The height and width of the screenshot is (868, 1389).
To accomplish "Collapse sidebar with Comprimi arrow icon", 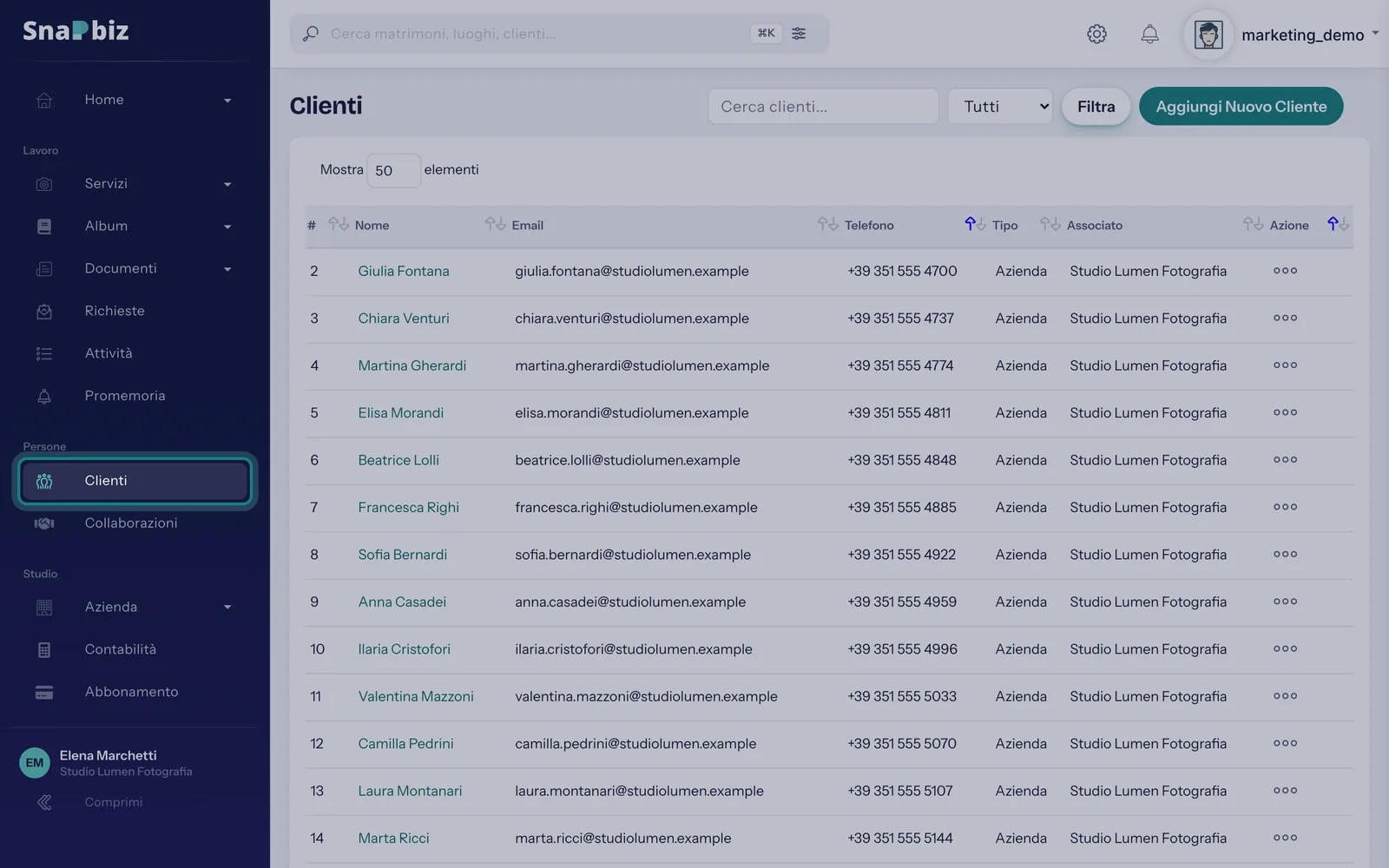I will [x=44, y=802].
